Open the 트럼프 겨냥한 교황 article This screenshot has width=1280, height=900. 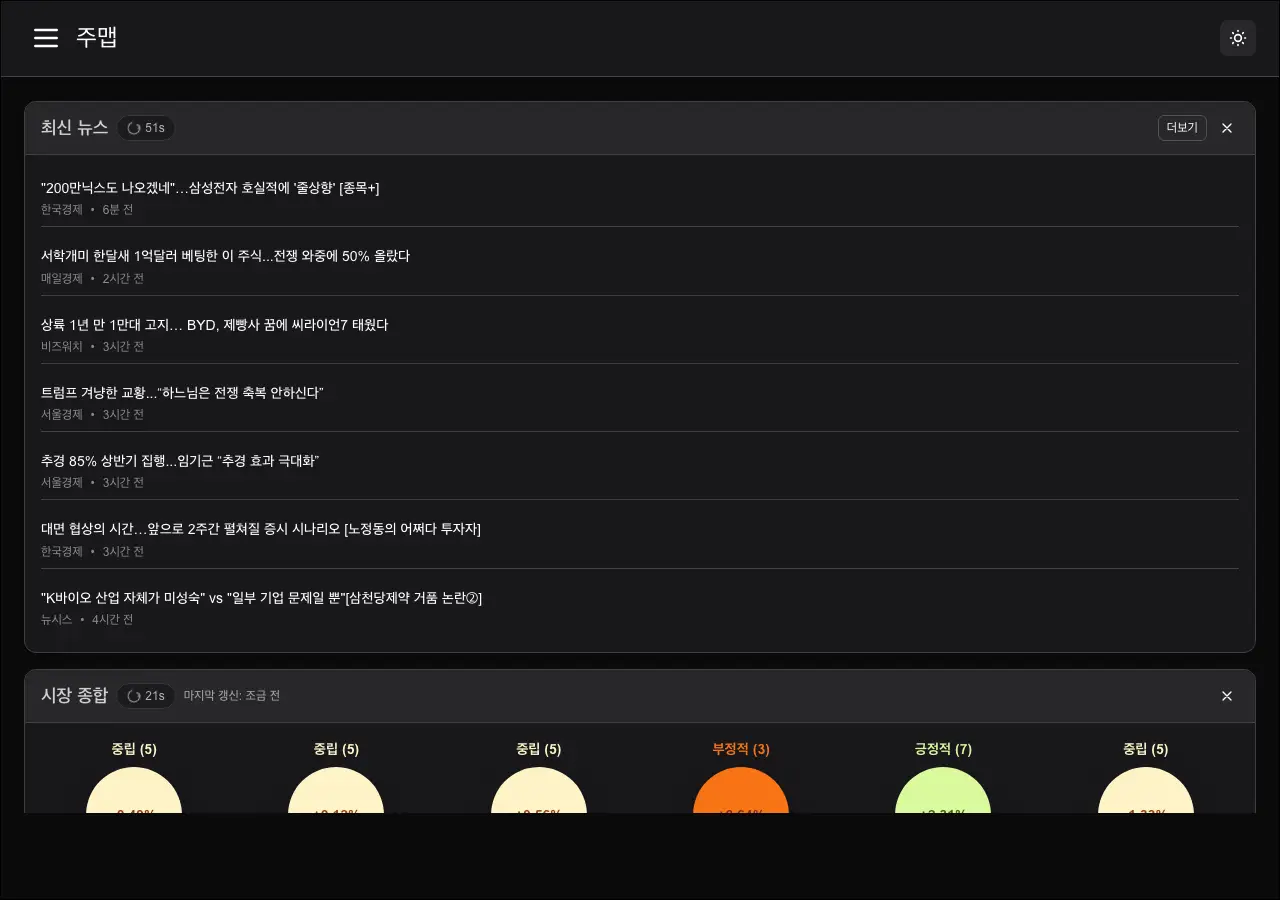(182, 393)
